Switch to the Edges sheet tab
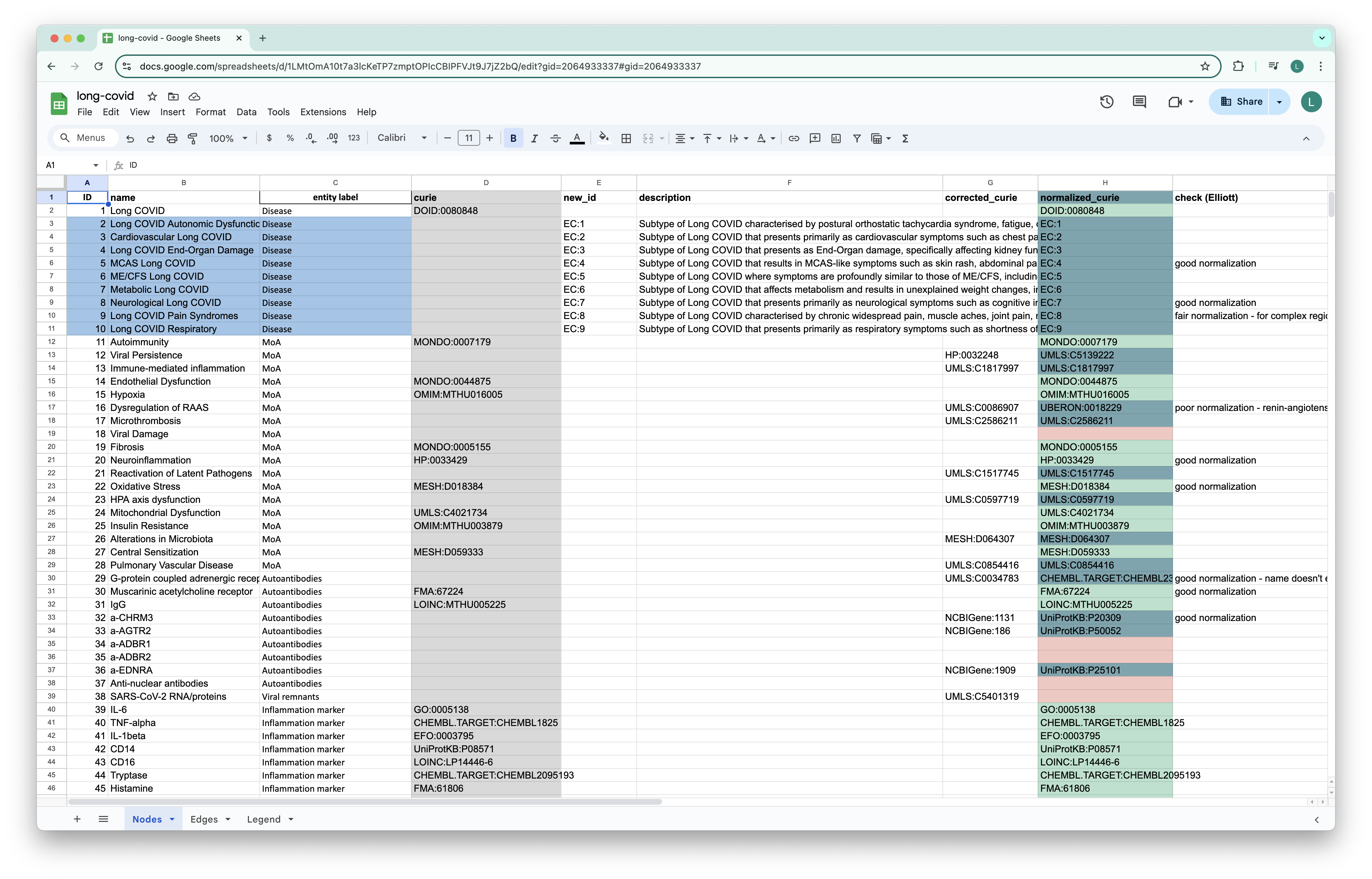Viewport: 1372px width, 879px height. (204, 819)
